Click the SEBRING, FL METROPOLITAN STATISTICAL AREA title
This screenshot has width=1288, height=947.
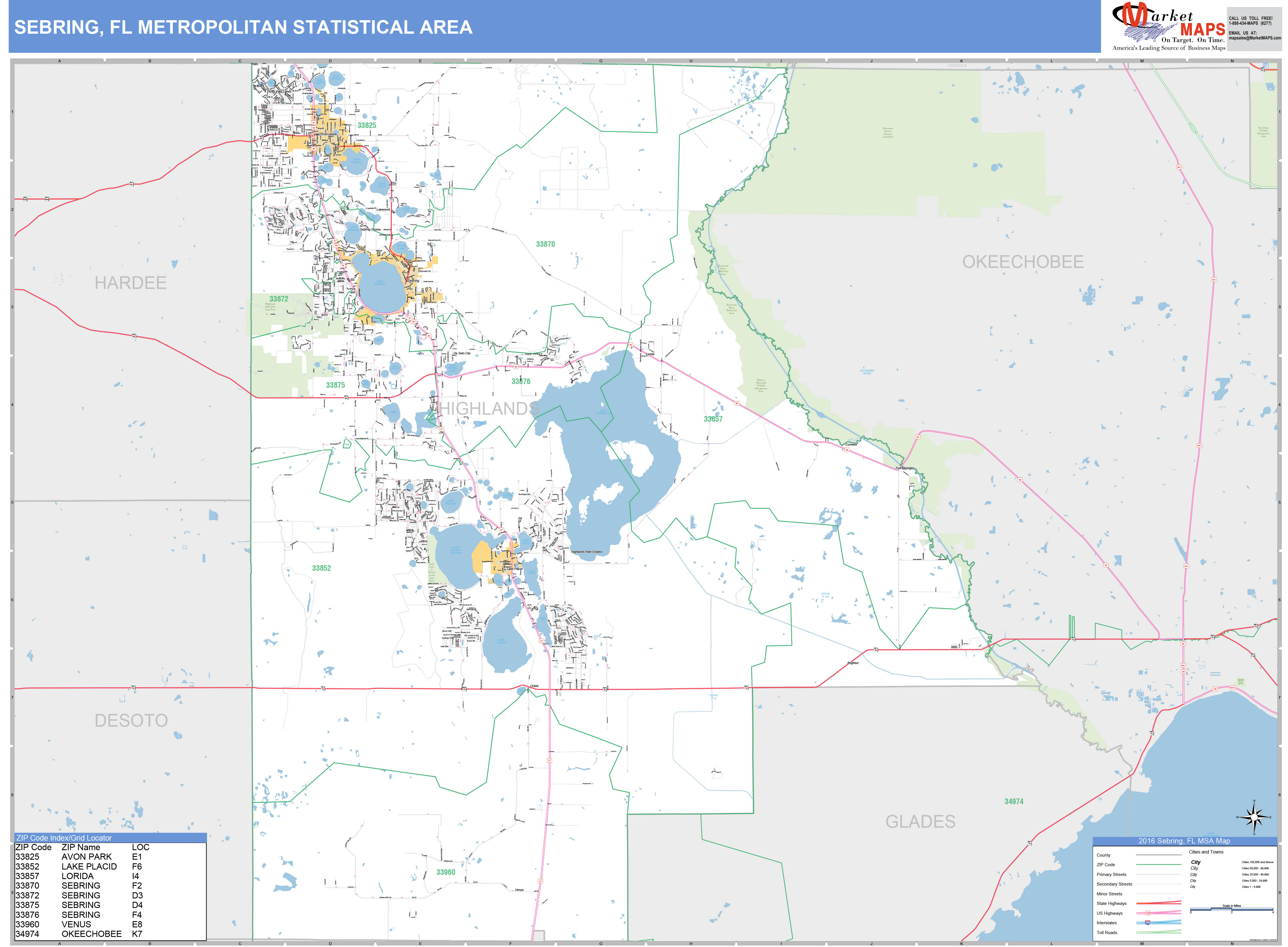(241, 26)
